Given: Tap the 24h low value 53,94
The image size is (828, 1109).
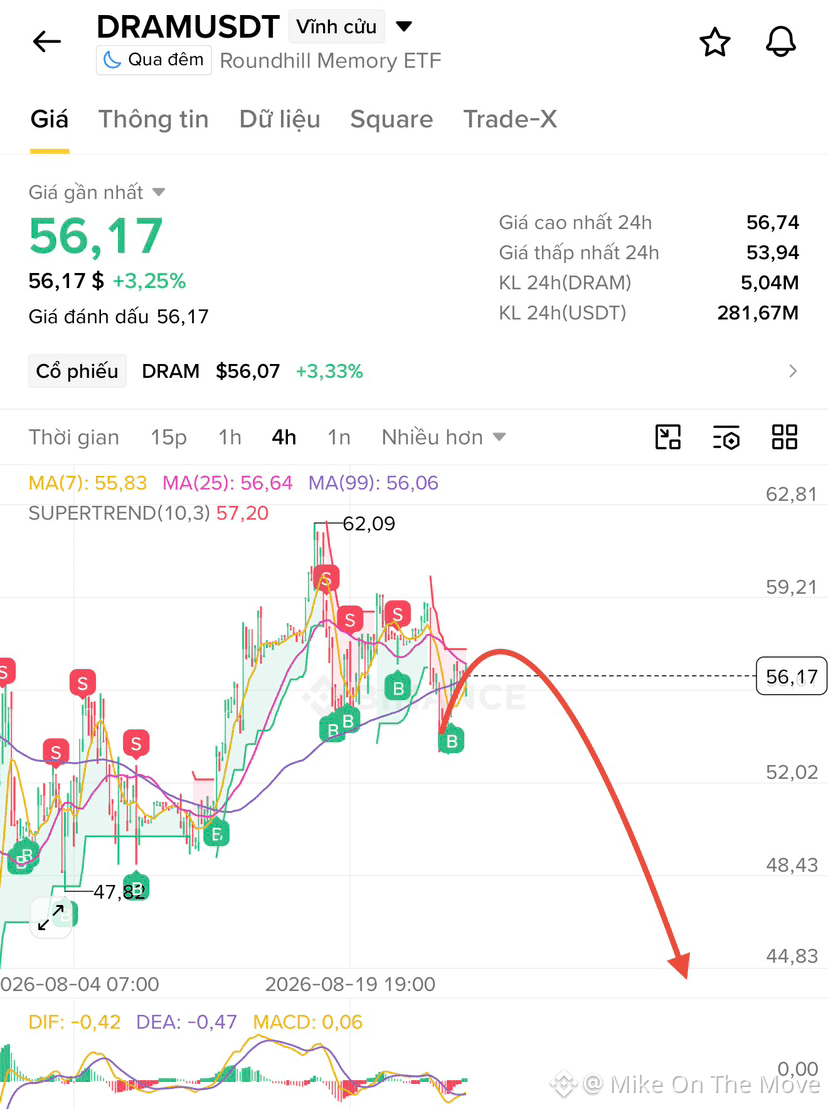Looking at the screenshot, I should [773, 252].
